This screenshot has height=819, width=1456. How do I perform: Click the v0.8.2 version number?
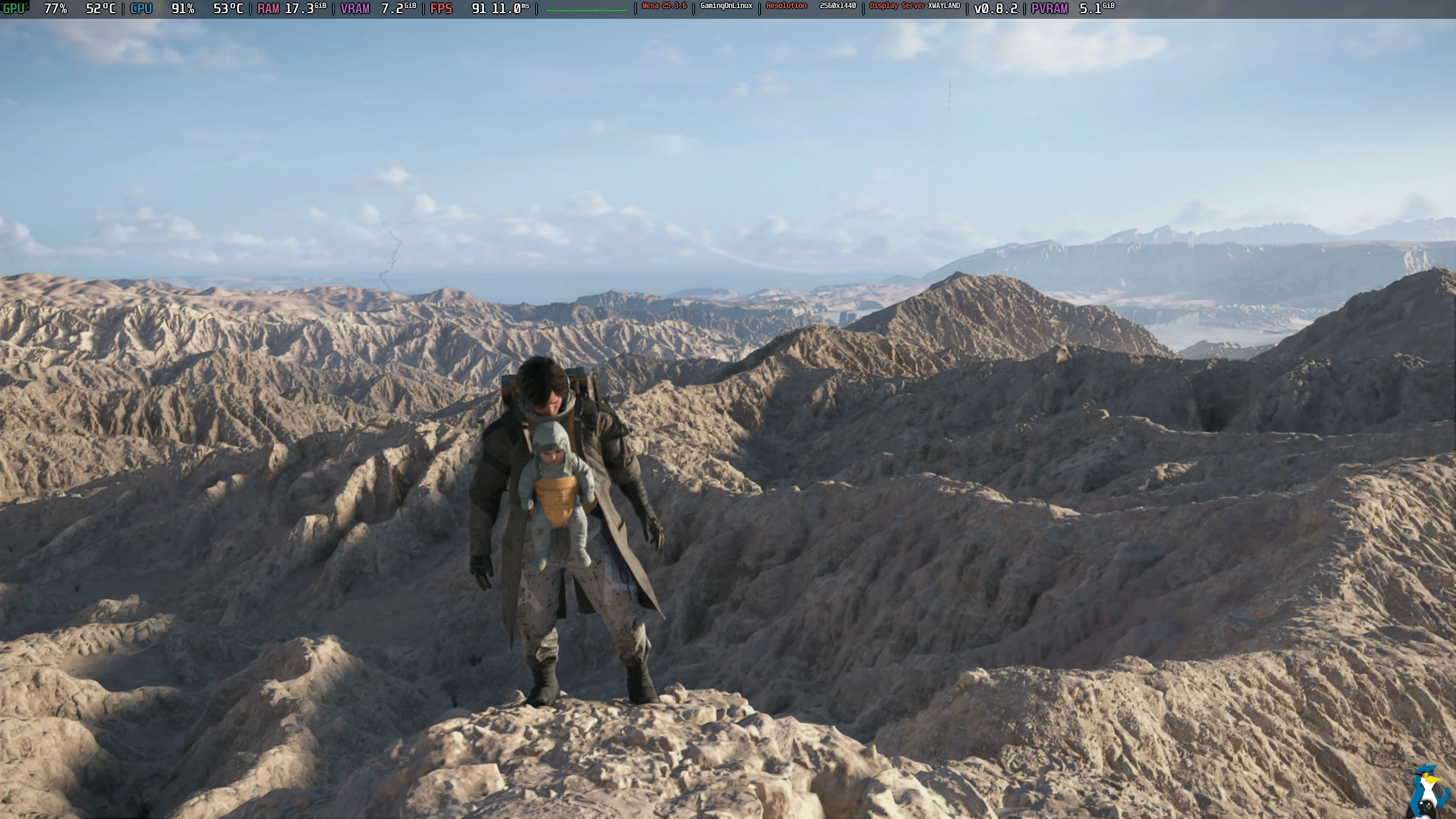point(995,9)
